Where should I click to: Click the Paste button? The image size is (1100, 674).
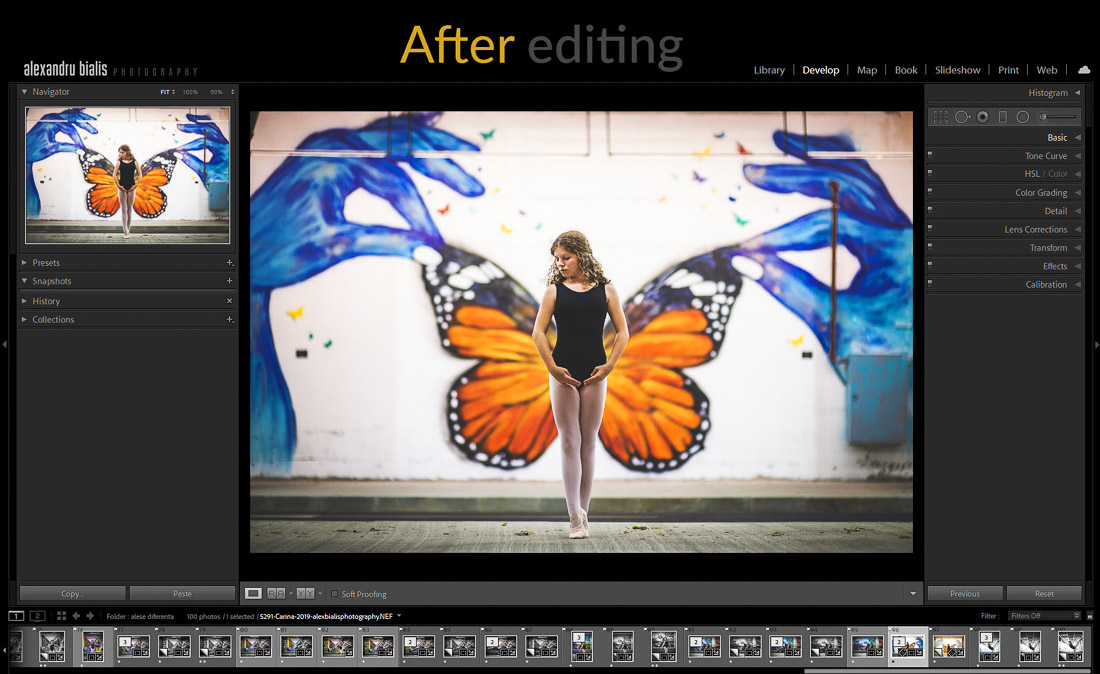(182, 593)
